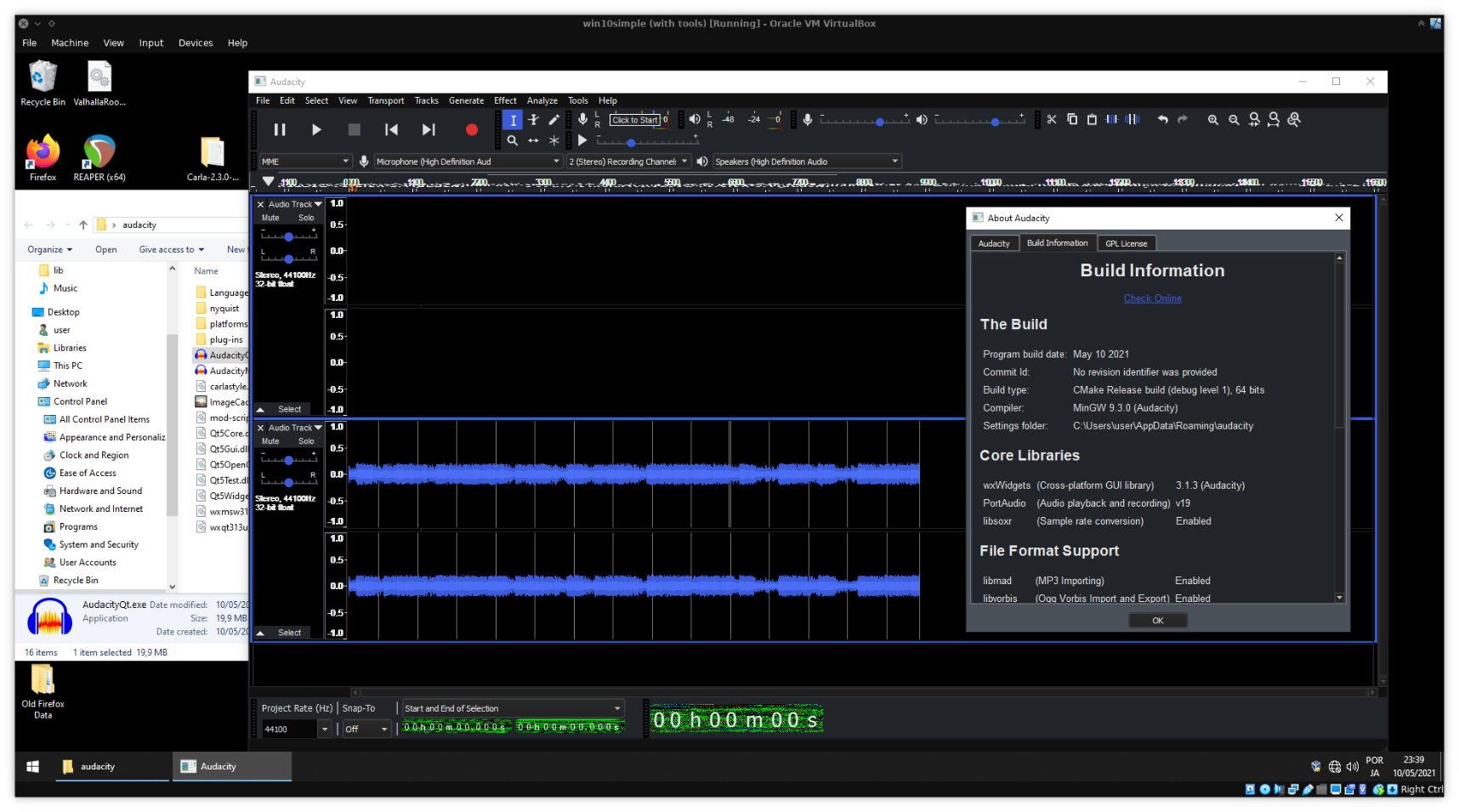Click Select button on second track

tap(289, 633)
